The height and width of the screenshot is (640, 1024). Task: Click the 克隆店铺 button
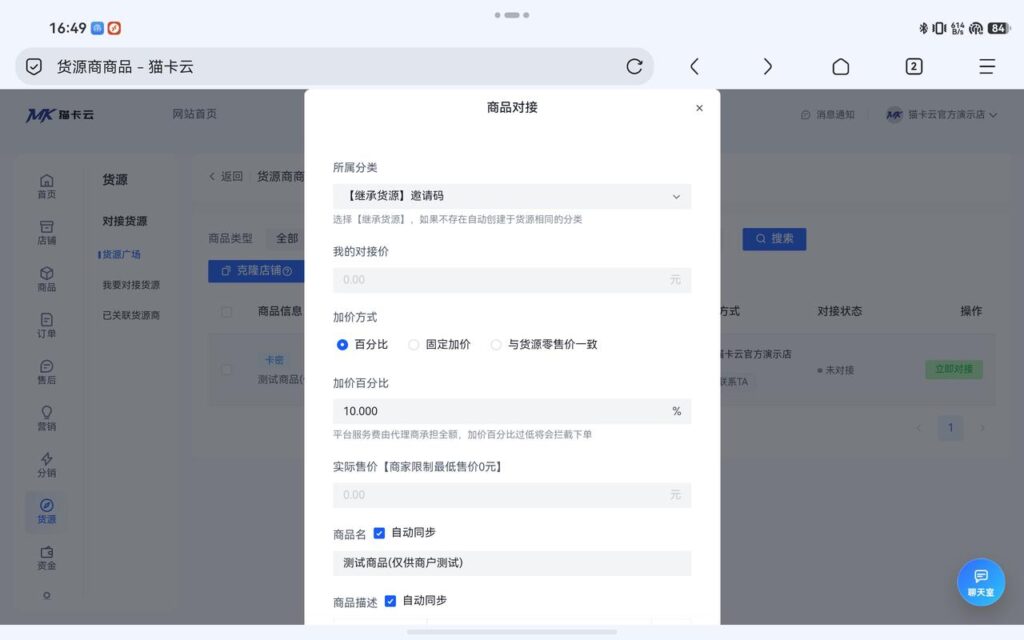pos(257,270)
